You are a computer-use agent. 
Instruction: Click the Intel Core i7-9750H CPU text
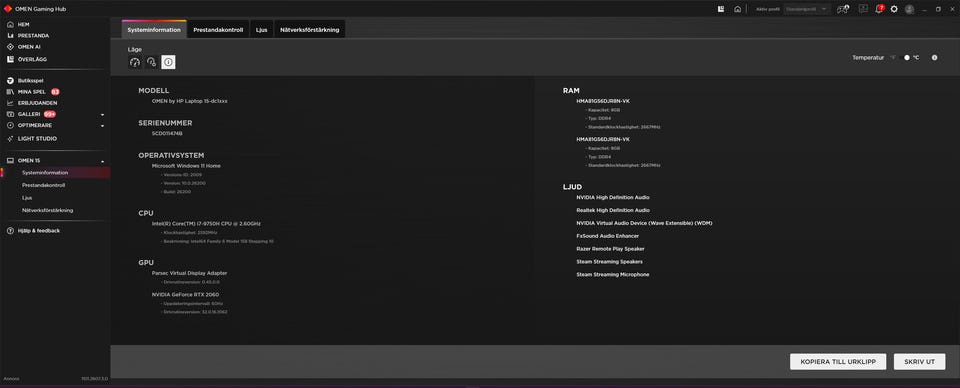(206, 223)
